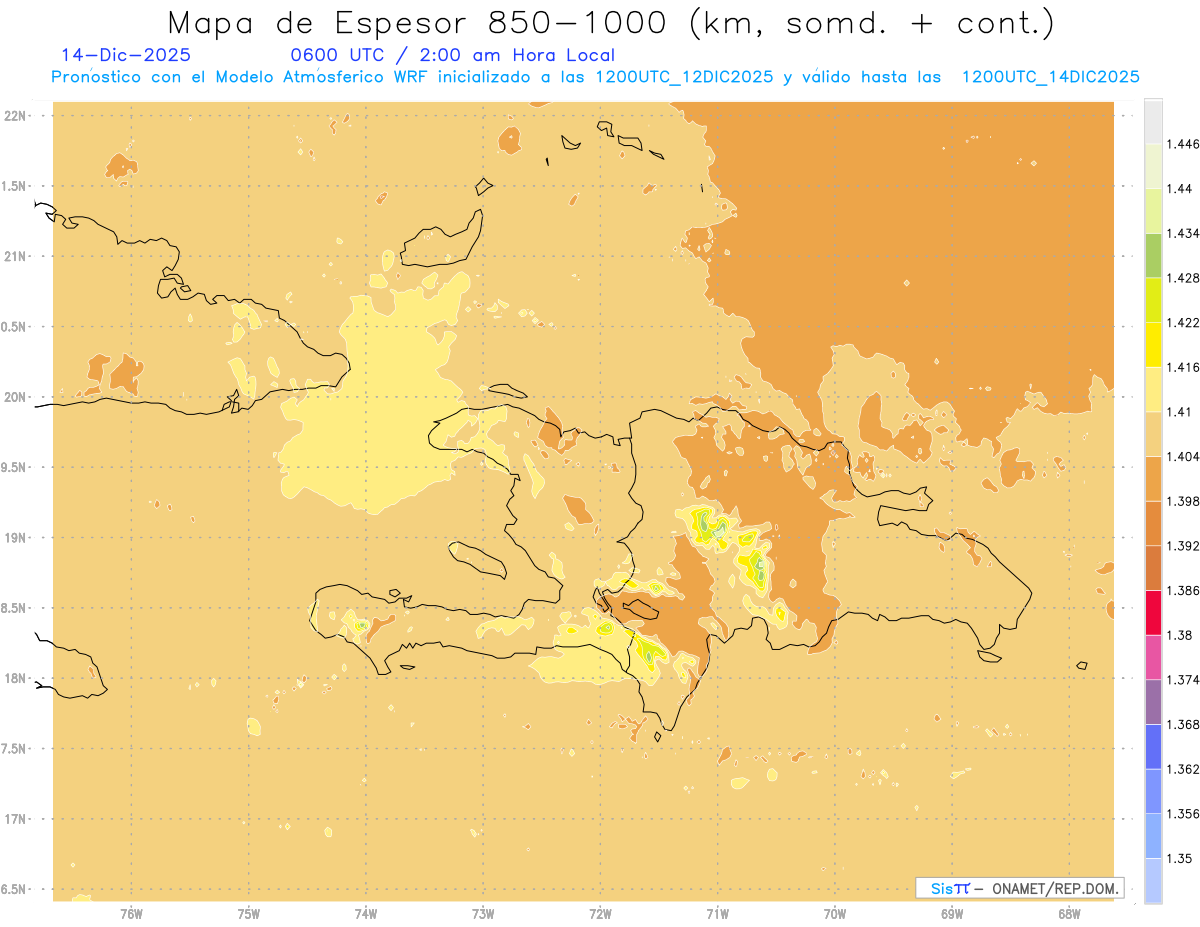Select the date label "14-Dic-2025"

click(126, 55)
